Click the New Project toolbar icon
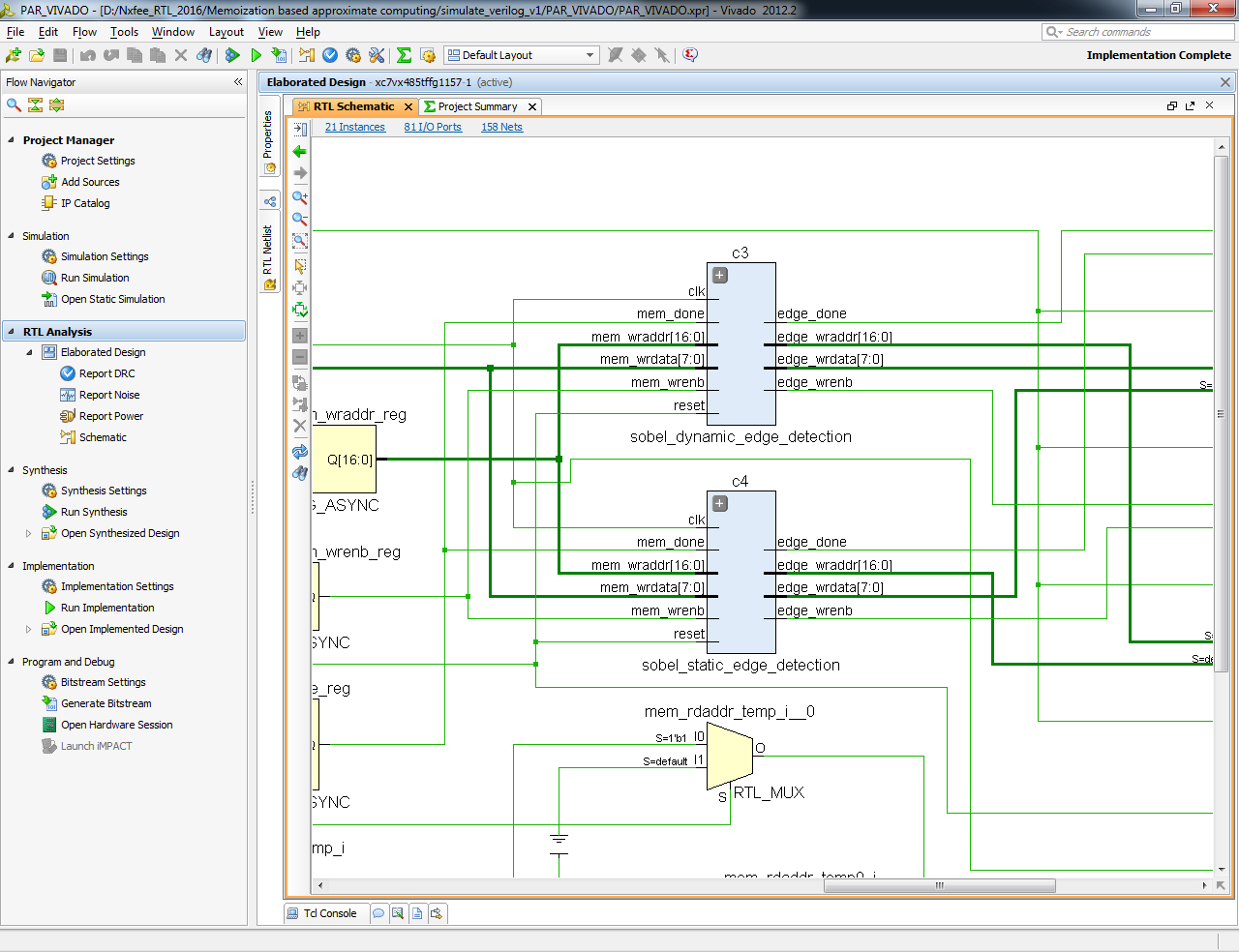The width and height of the screenshot is (1239, 952). click(x=14, y=55)
